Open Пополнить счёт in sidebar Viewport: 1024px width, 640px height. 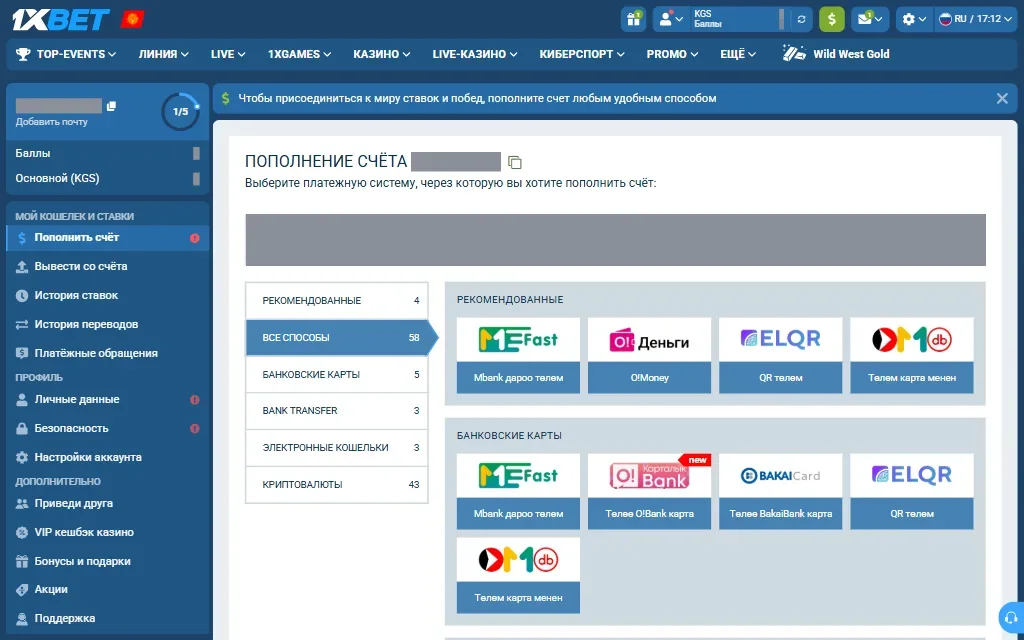pyautogui.click(x=108, y=238)
